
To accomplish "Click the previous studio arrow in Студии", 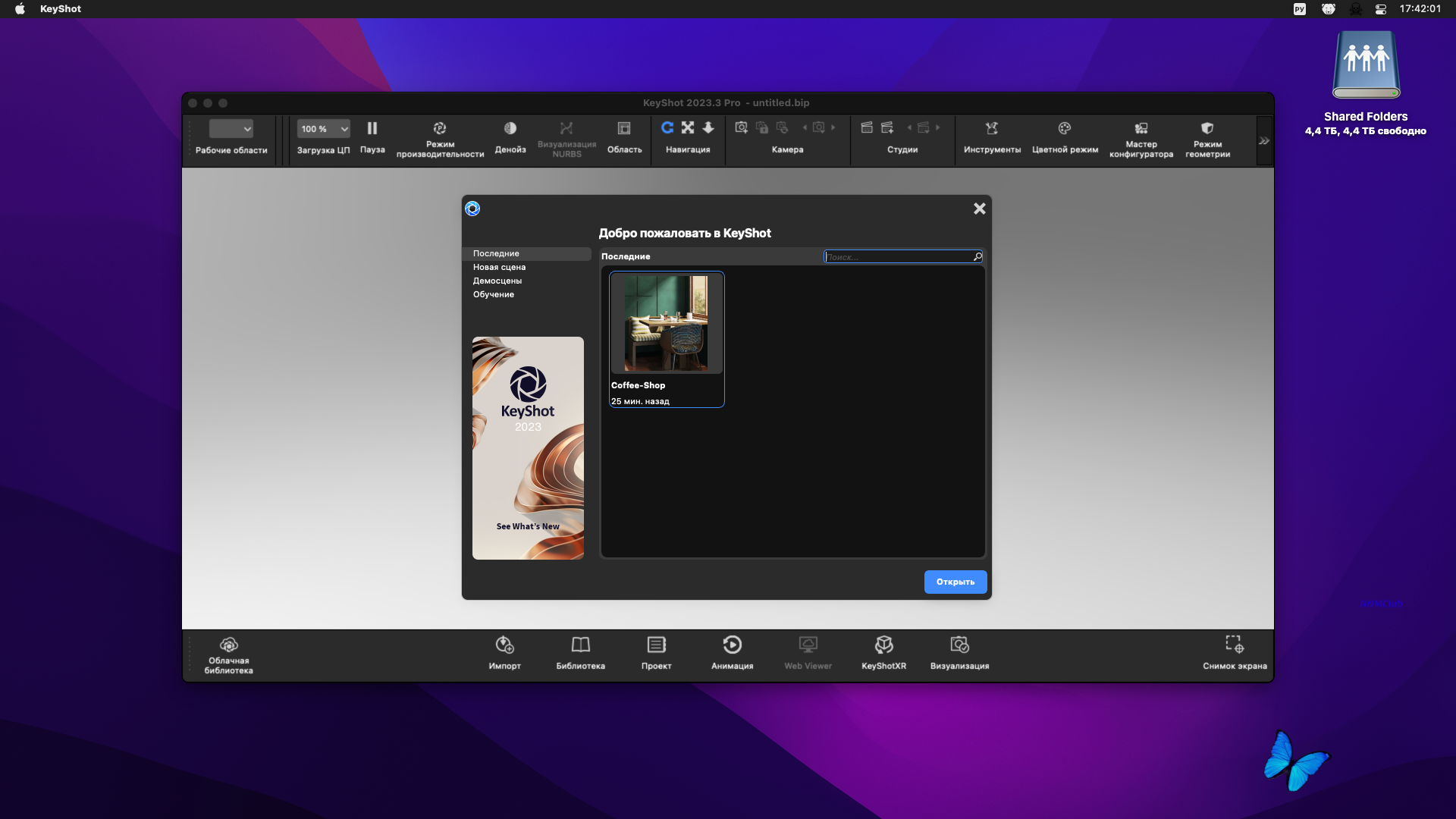I will pos(909,127).
